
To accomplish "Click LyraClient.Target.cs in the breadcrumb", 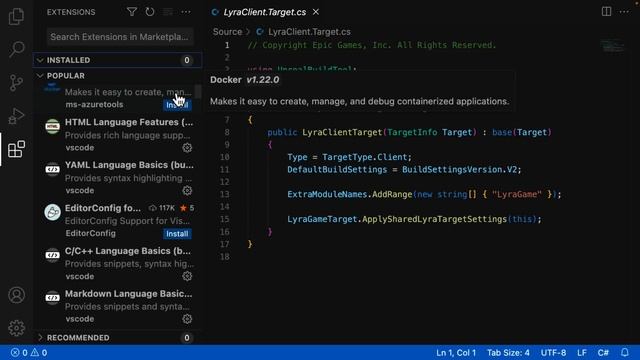I will pyautogui.click(x=309, y=32).
